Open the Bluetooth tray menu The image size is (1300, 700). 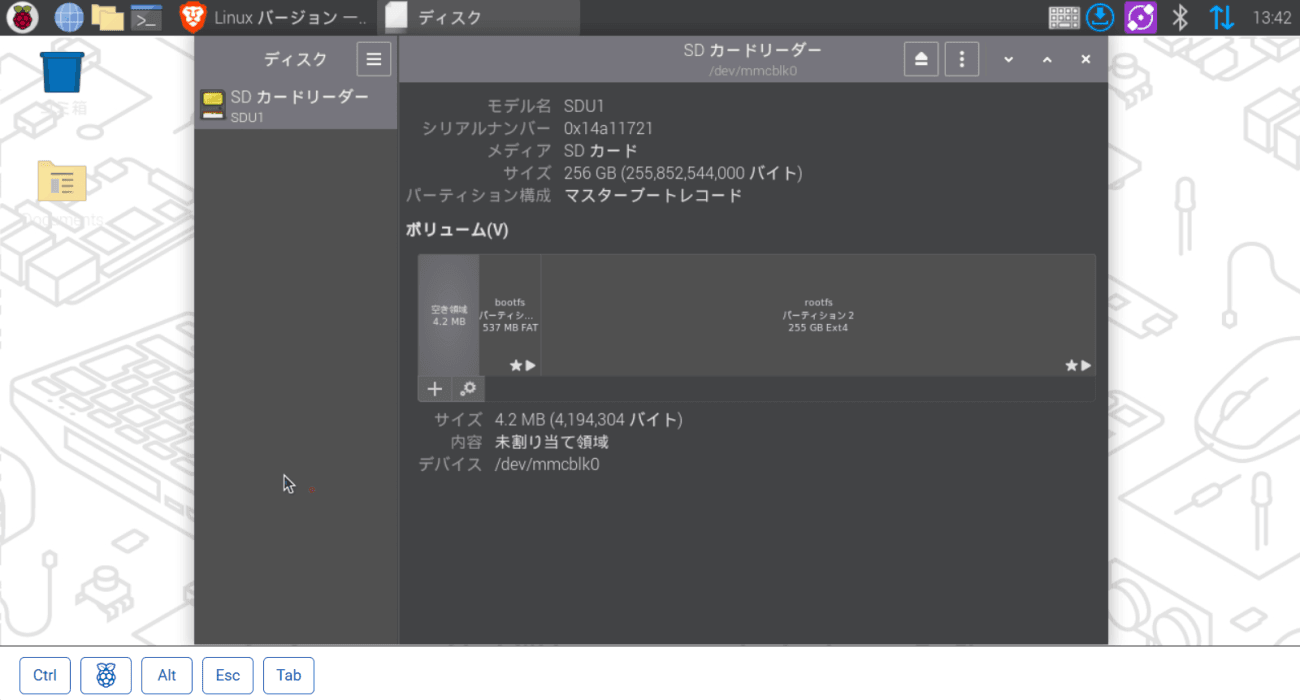point(1180,17)
